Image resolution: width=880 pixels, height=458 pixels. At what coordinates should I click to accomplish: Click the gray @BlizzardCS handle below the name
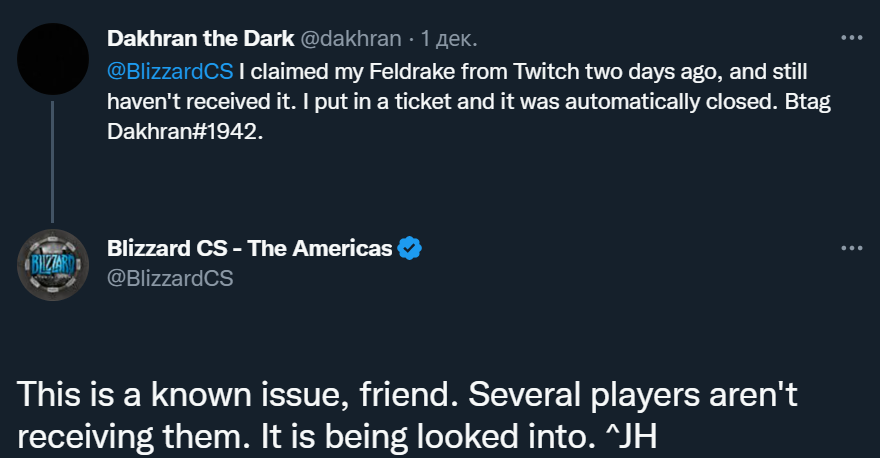click(170, 278)
